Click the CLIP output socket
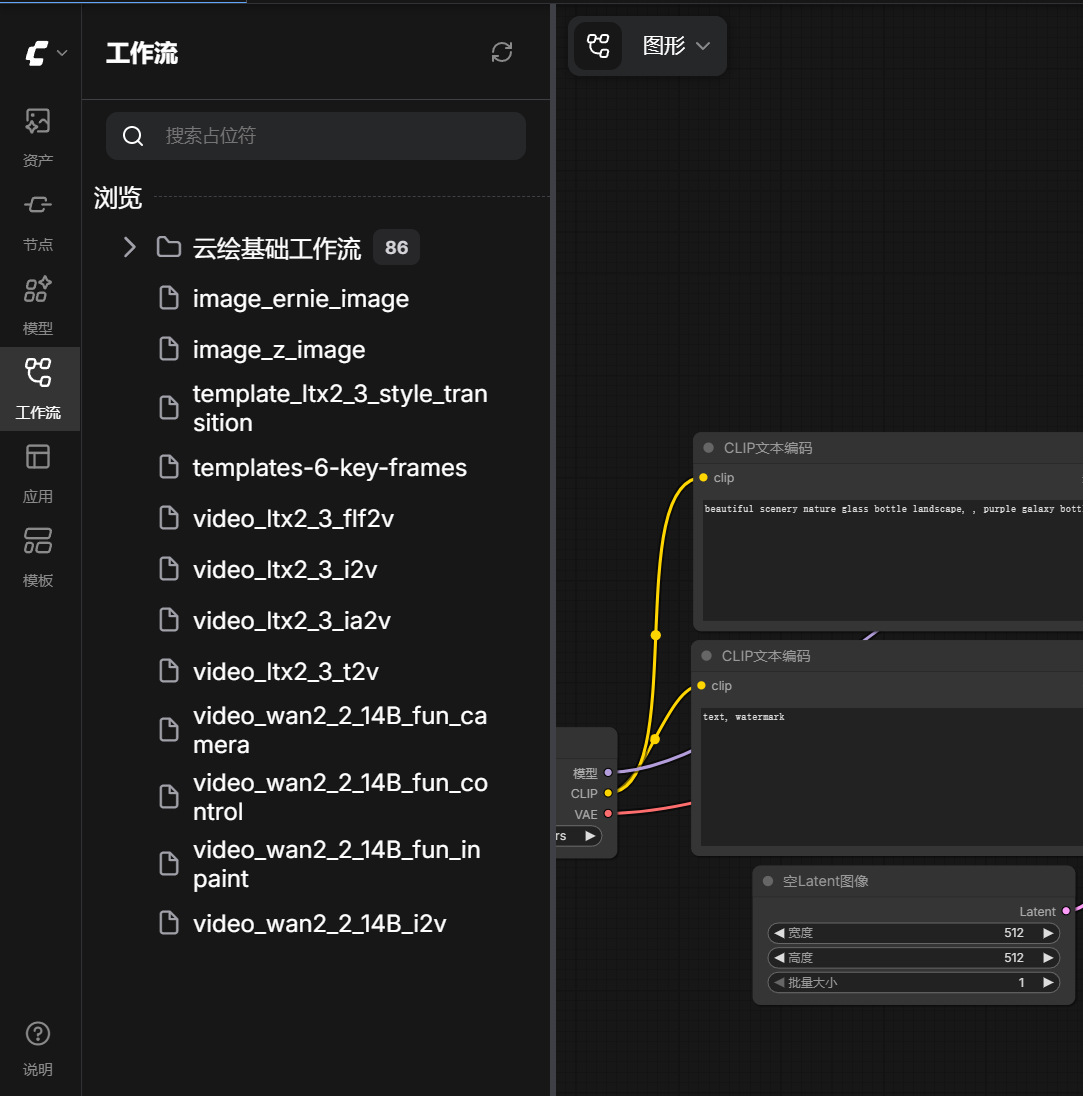 (x=608, y=793)
